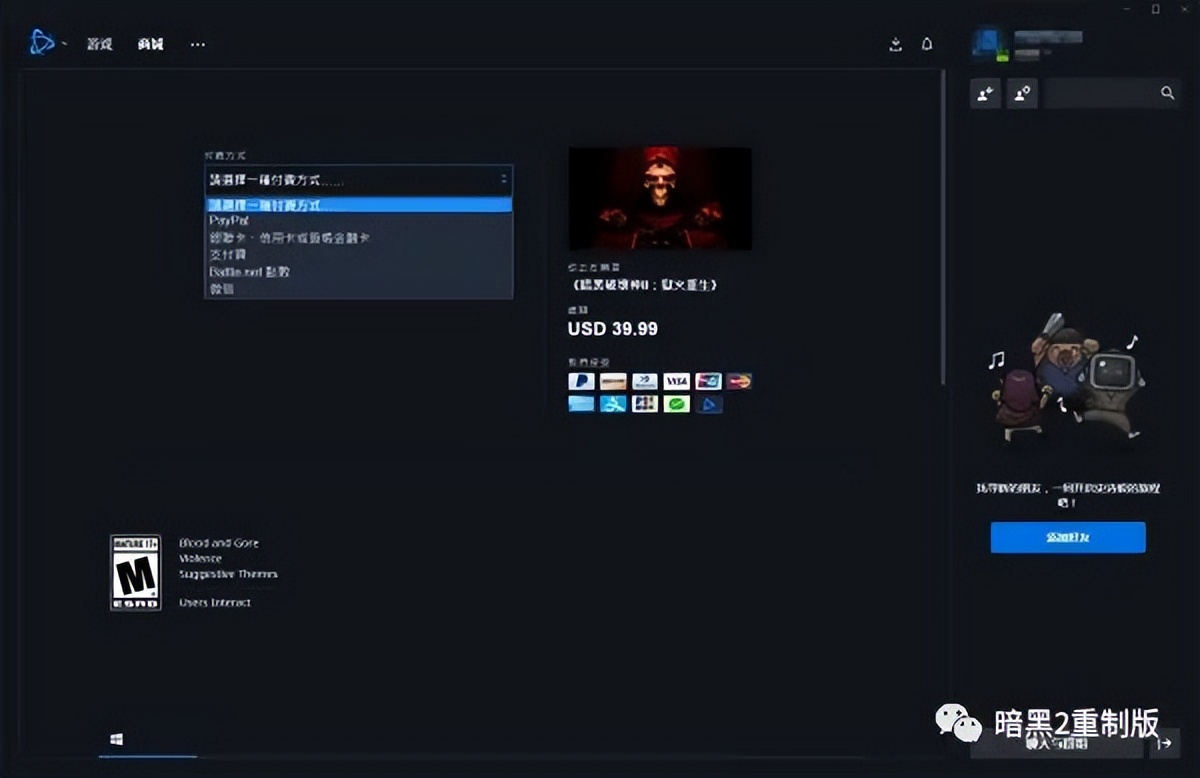1200x778 pixels.
Task: Open the Battle.net logo menu
Action: click(41, 43)
